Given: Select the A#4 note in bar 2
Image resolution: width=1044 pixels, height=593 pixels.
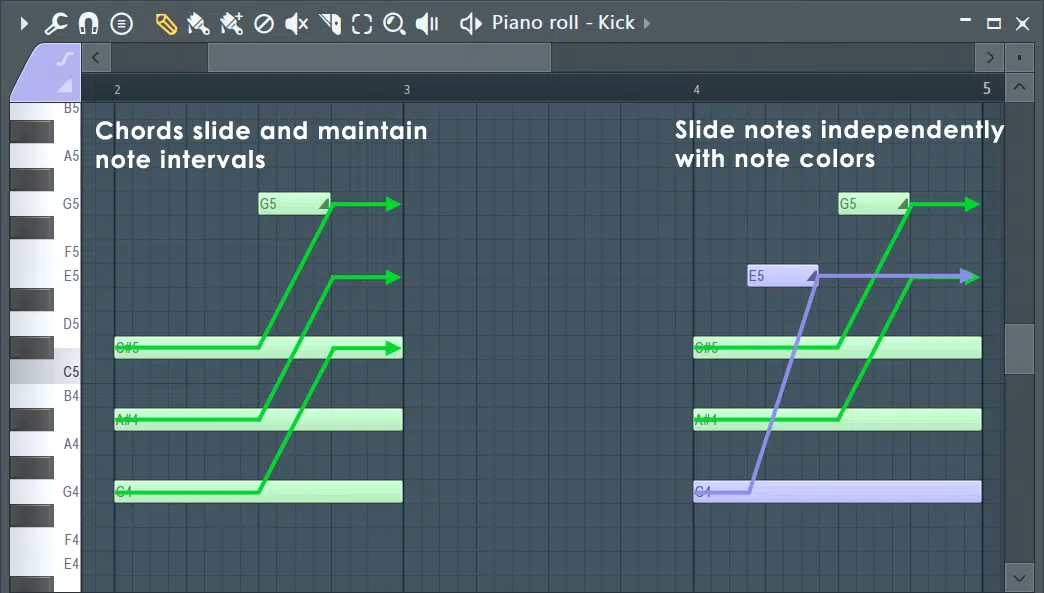Looking at the screenshot, I should click(258, 419).
